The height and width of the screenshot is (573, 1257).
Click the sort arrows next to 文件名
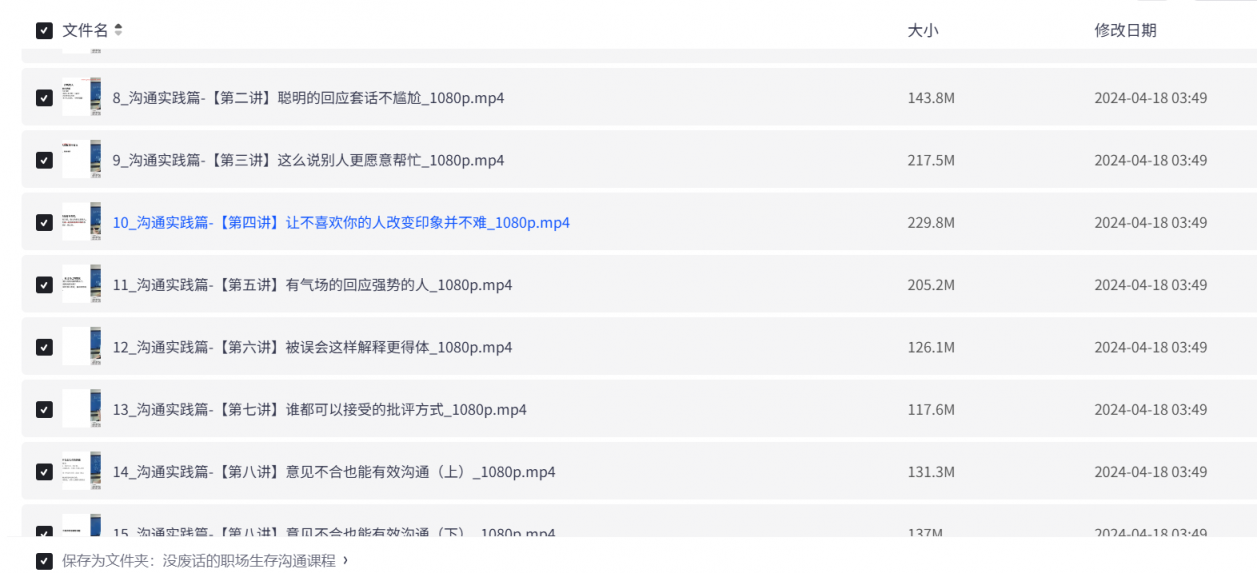(119, 31)
